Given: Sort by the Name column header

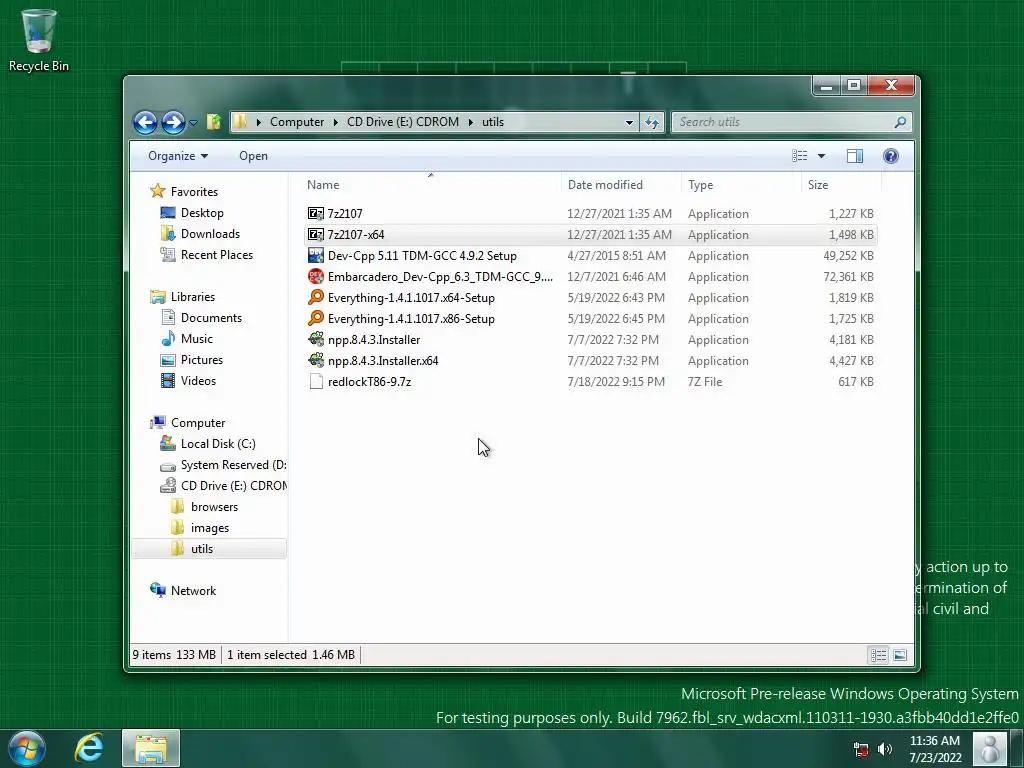Looking at the screenshot, I should click(431, 185).
